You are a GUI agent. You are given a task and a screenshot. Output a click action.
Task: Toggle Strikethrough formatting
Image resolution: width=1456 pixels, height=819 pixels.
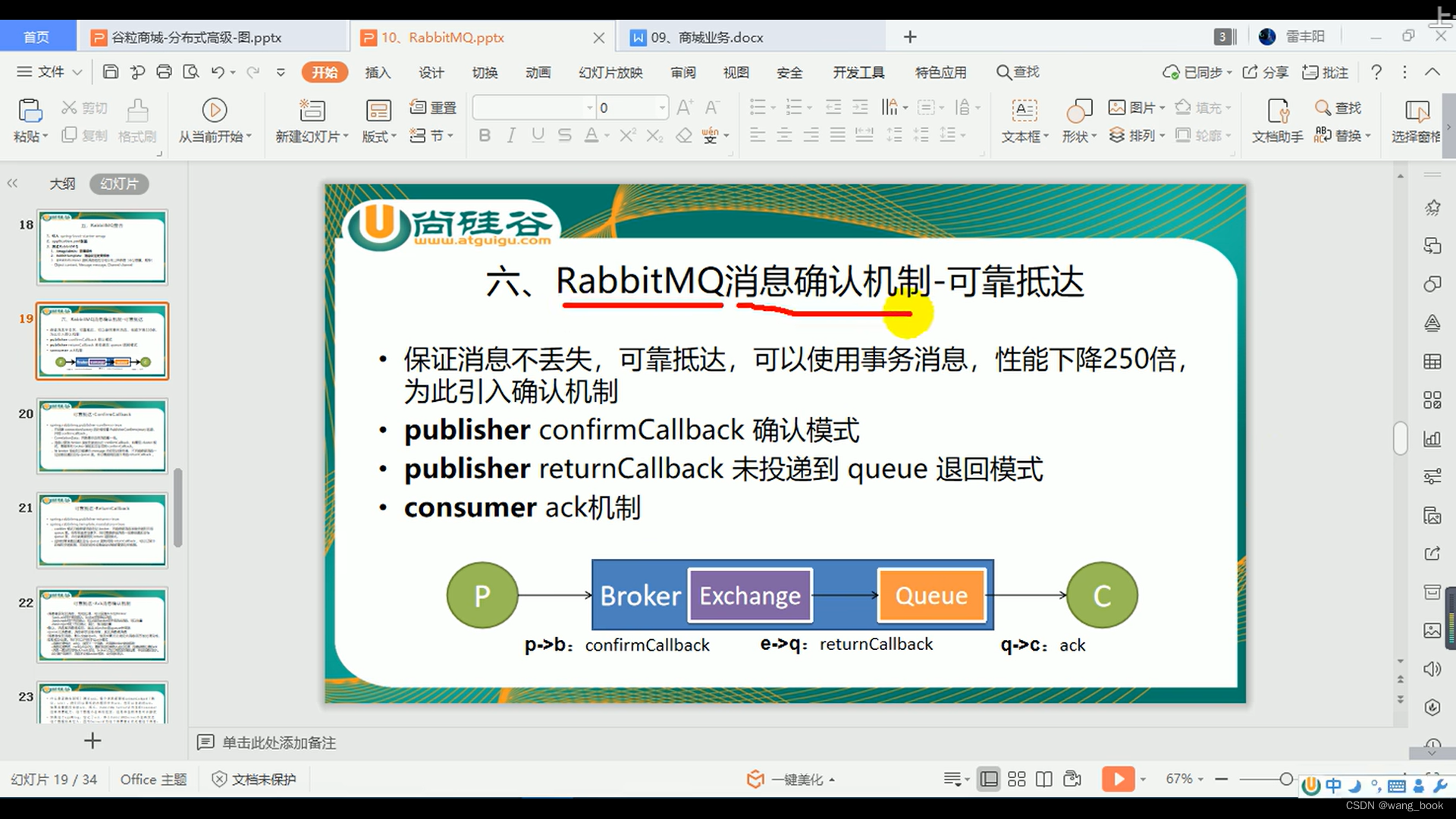point(565,136)
